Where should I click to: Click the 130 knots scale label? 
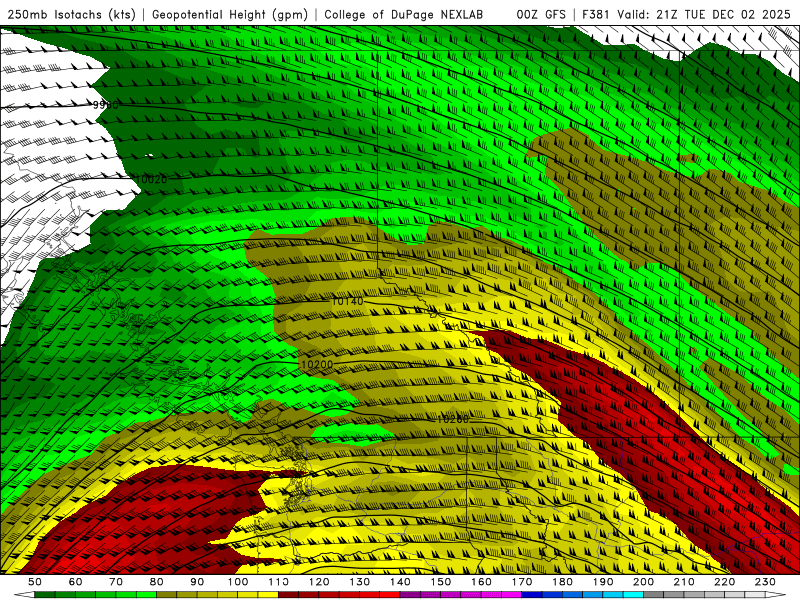coord(360,582)
